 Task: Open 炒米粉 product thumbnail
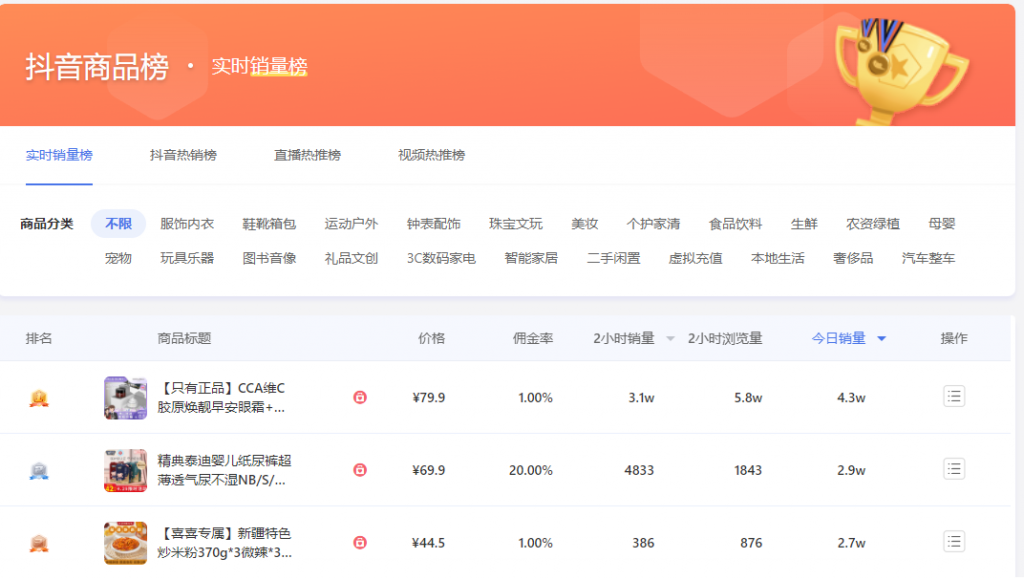point(125,543)
